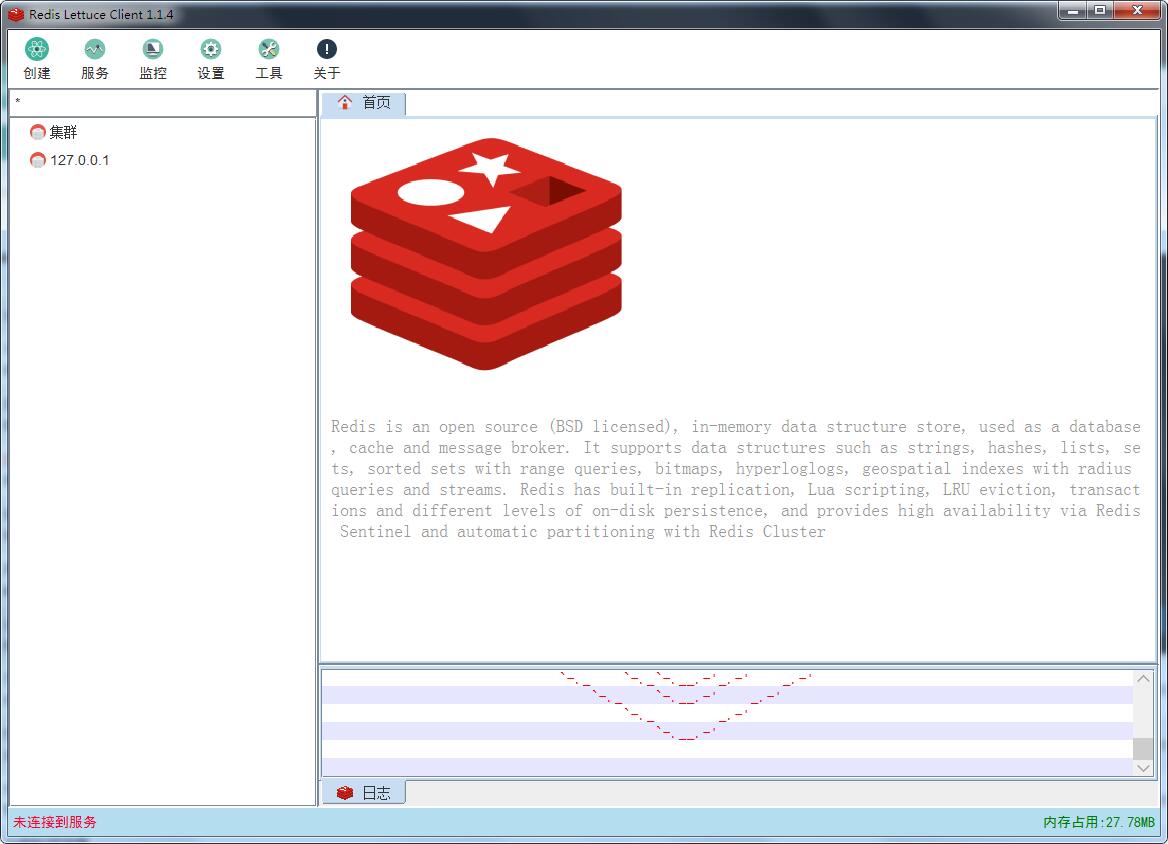Switch to the 首页 tab
The image size is (1168, 844).
click(x=364, y=103)
